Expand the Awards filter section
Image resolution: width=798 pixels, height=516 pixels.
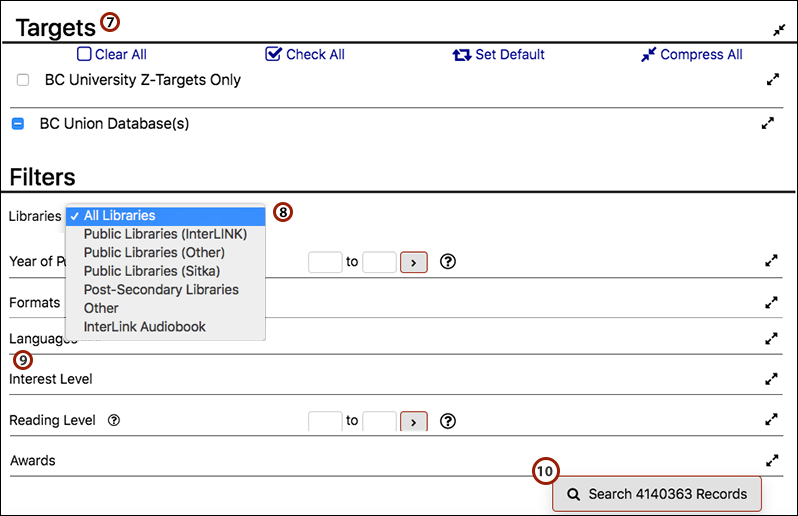pyautogui.click(x=771, y=461)
